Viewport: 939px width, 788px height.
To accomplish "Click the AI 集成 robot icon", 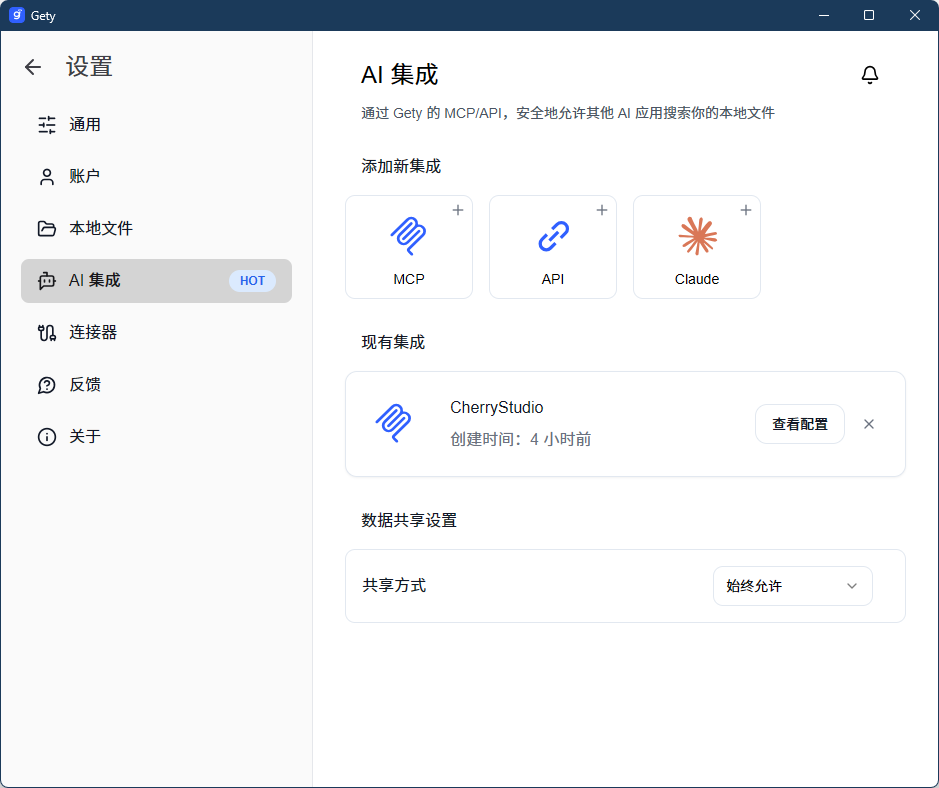I will coord(47,281).
